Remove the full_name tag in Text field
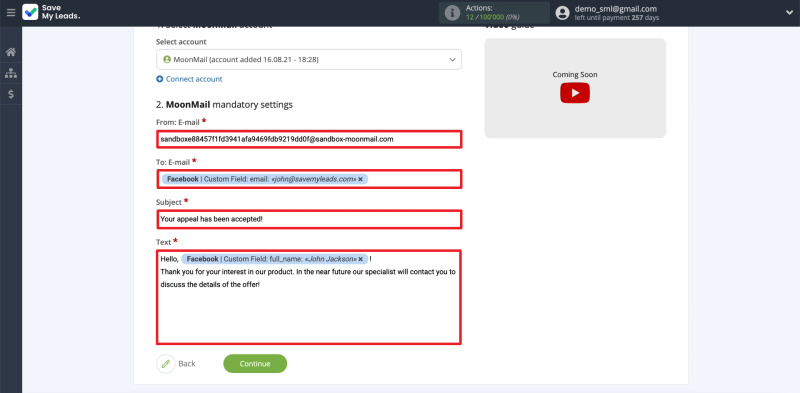The width and height of the screenshot is (800, 393). click(x=361, y=259)
